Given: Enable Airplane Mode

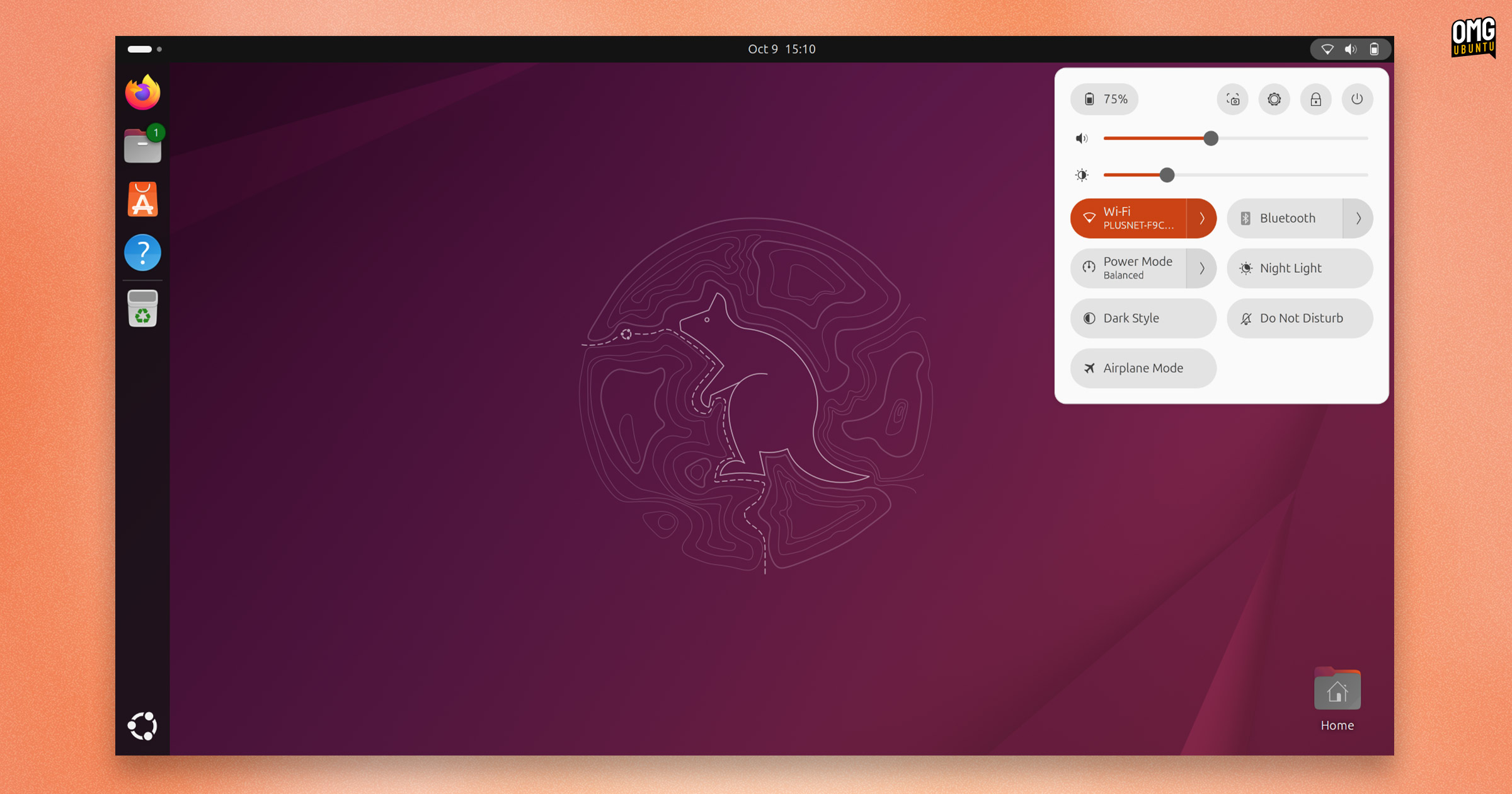Looking at the screenshot, I should pos(1143,368).
